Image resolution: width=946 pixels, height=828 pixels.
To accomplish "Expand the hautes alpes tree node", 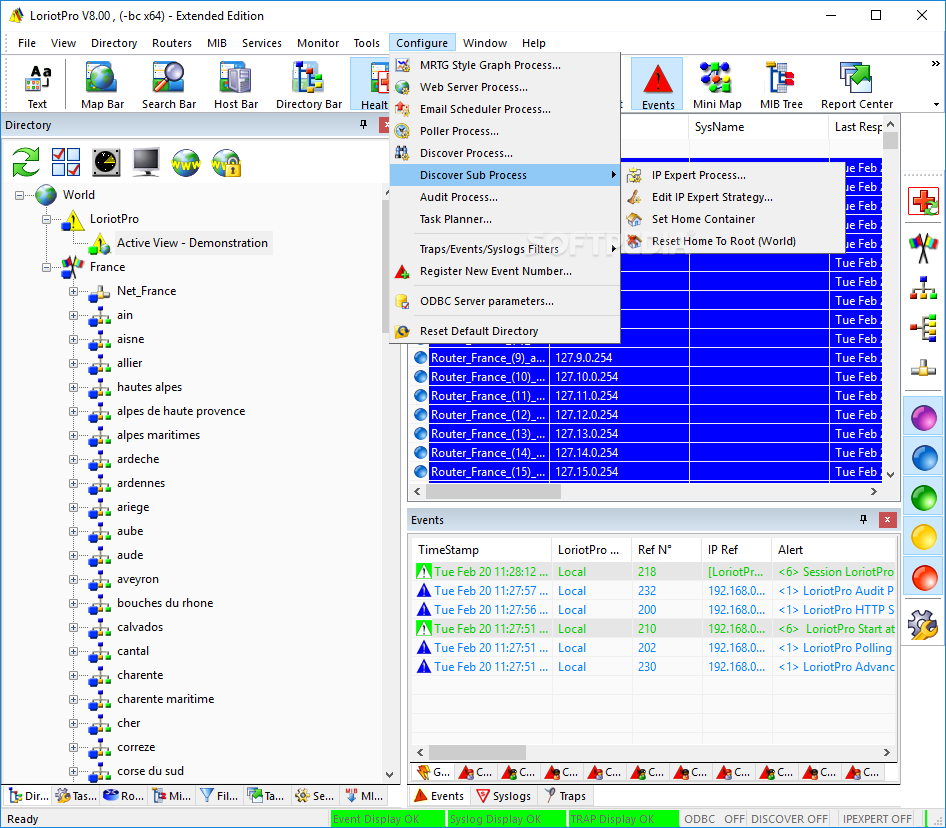I will tap(73, 387).
